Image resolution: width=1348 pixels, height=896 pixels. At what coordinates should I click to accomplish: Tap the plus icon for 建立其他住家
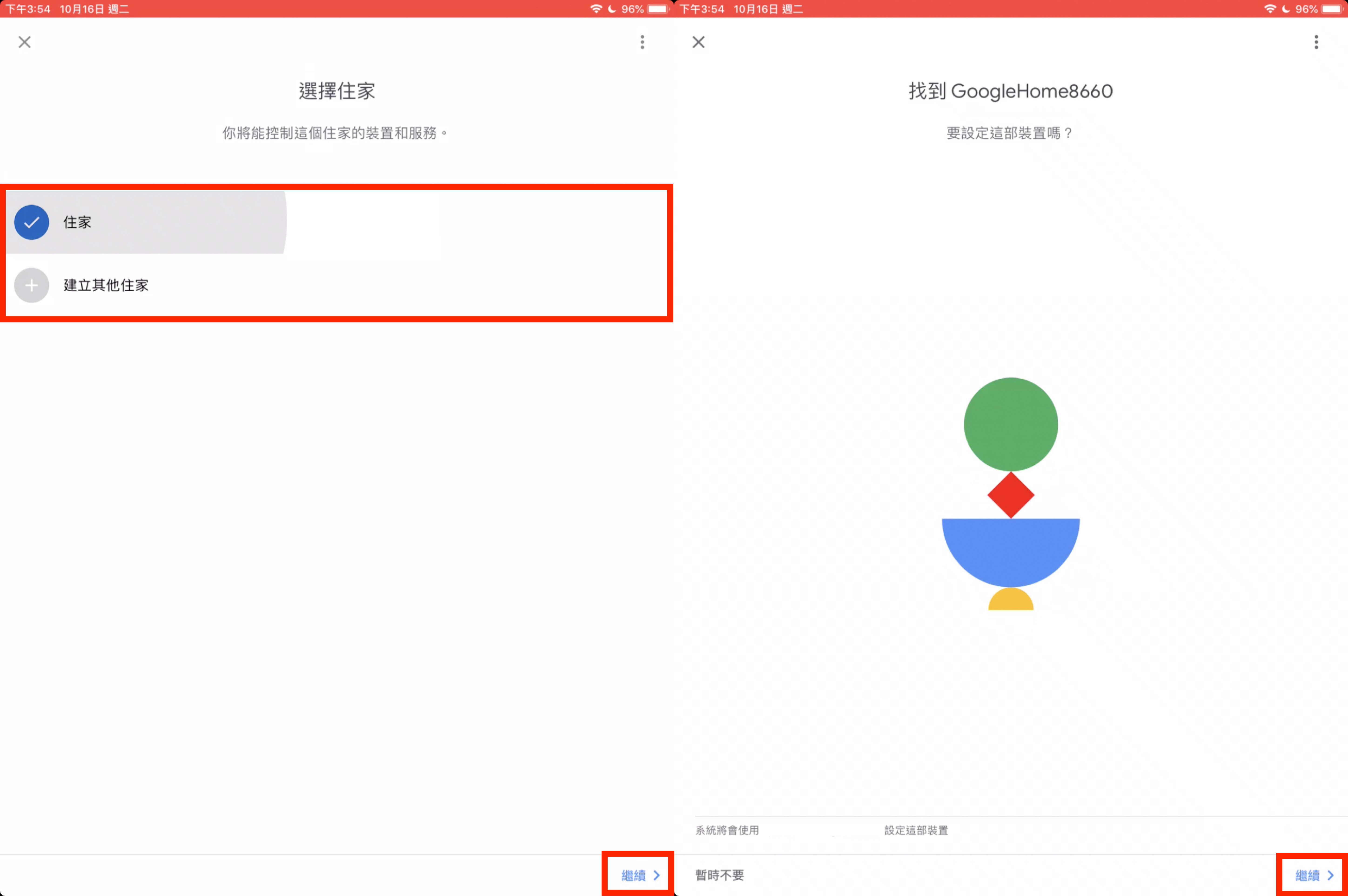(x=31, y=285)
